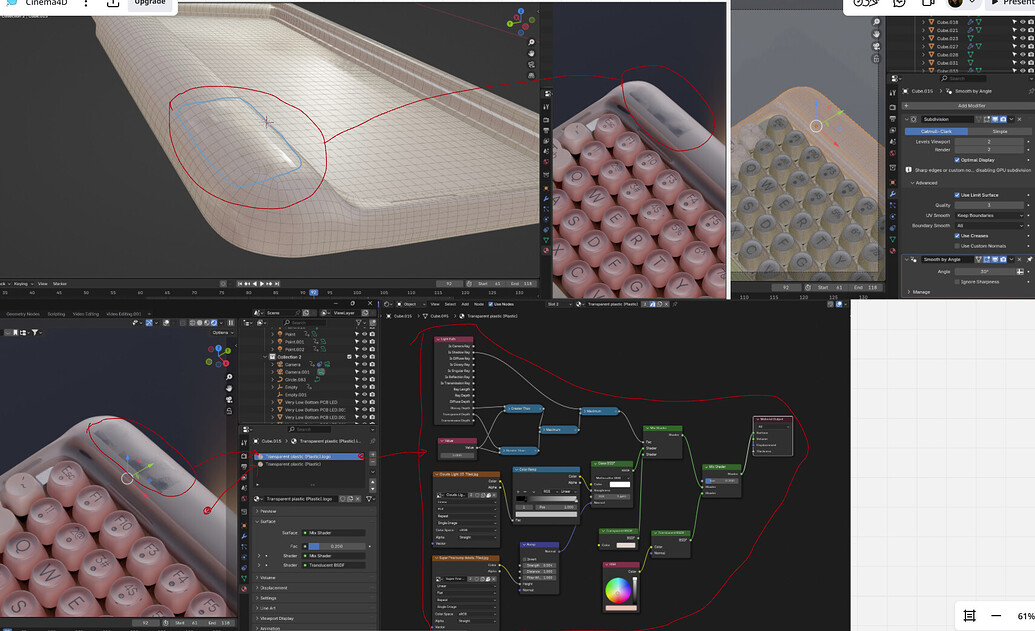The image size is (1035, 631).
Task: Remove material slot with the minus icon
Action: pyautogui.click(x=372, y=463)
